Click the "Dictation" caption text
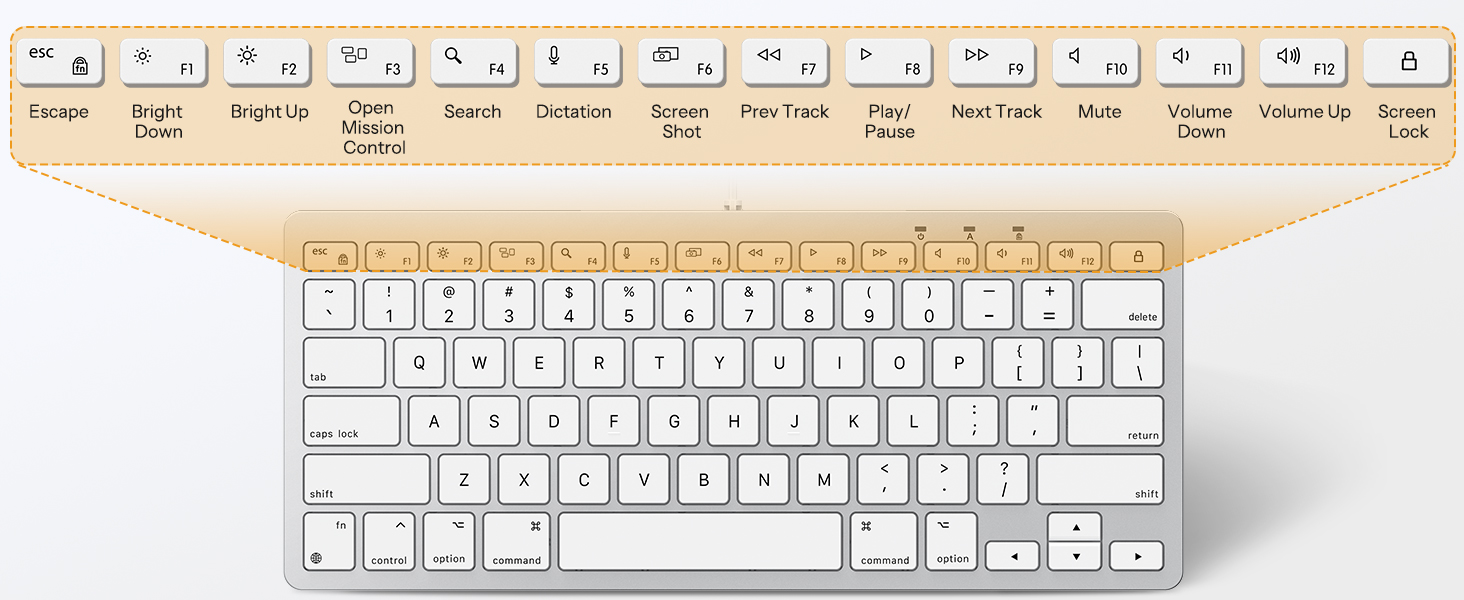The height and width of the screenshot is (600, 1464). pos(574,112)
